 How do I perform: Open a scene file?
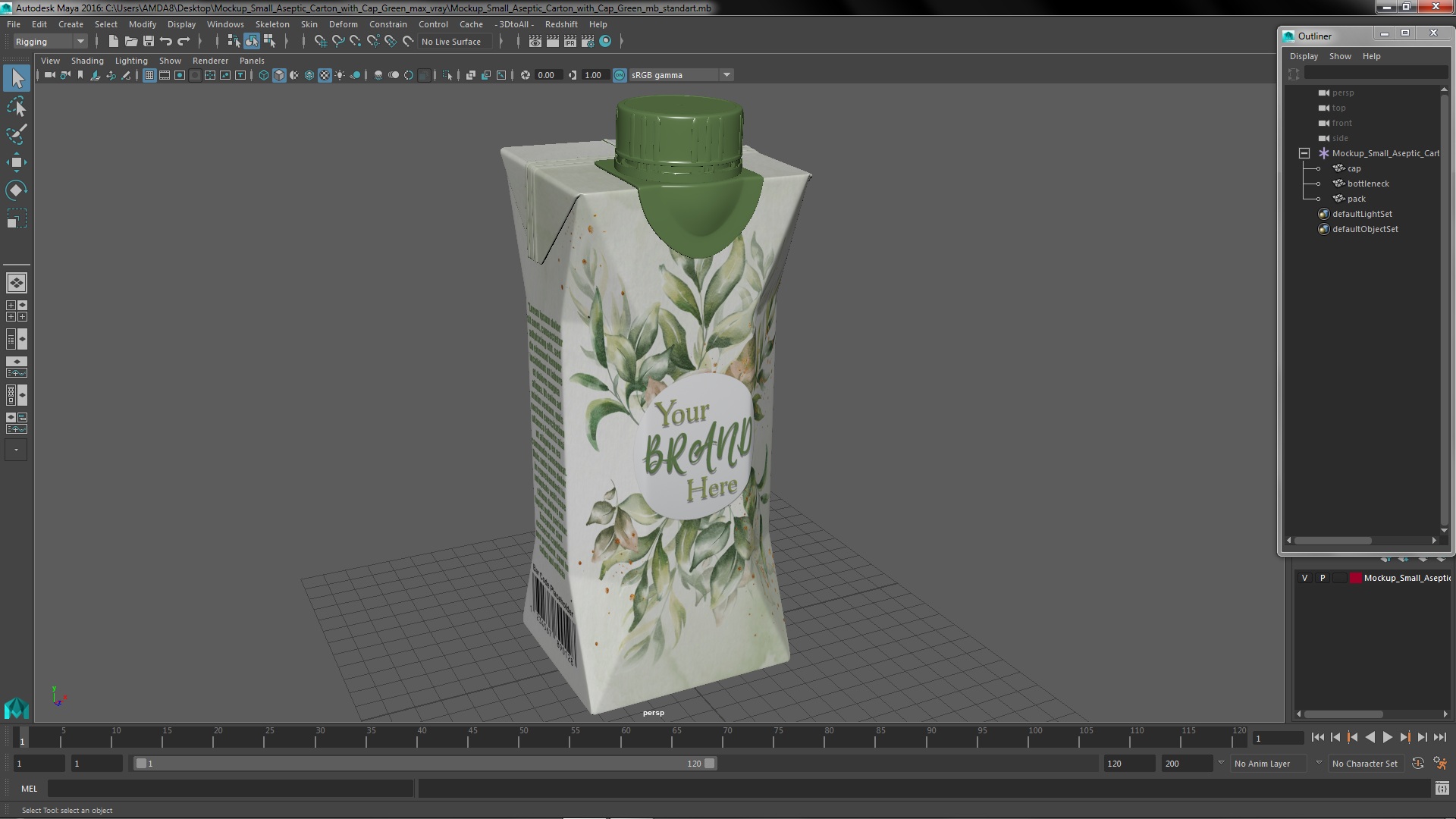point(131,42)
